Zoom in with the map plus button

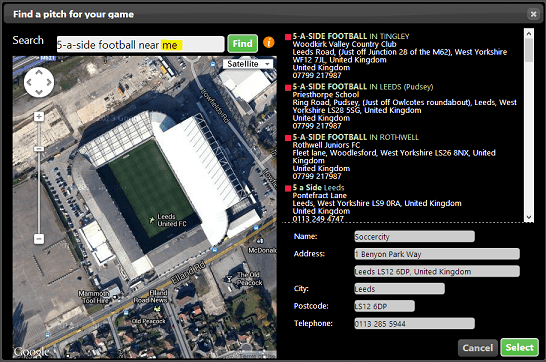(39, 116)
